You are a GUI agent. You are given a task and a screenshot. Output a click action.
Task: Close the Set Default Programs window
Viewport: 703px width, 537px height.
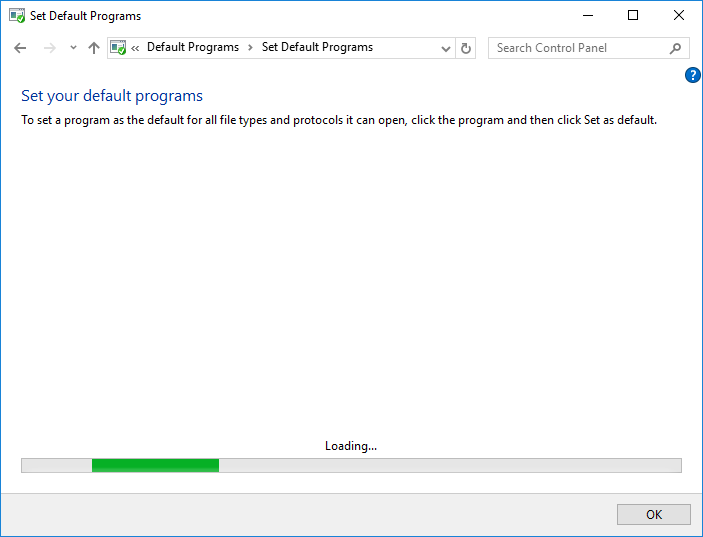[x=679, y=16]
